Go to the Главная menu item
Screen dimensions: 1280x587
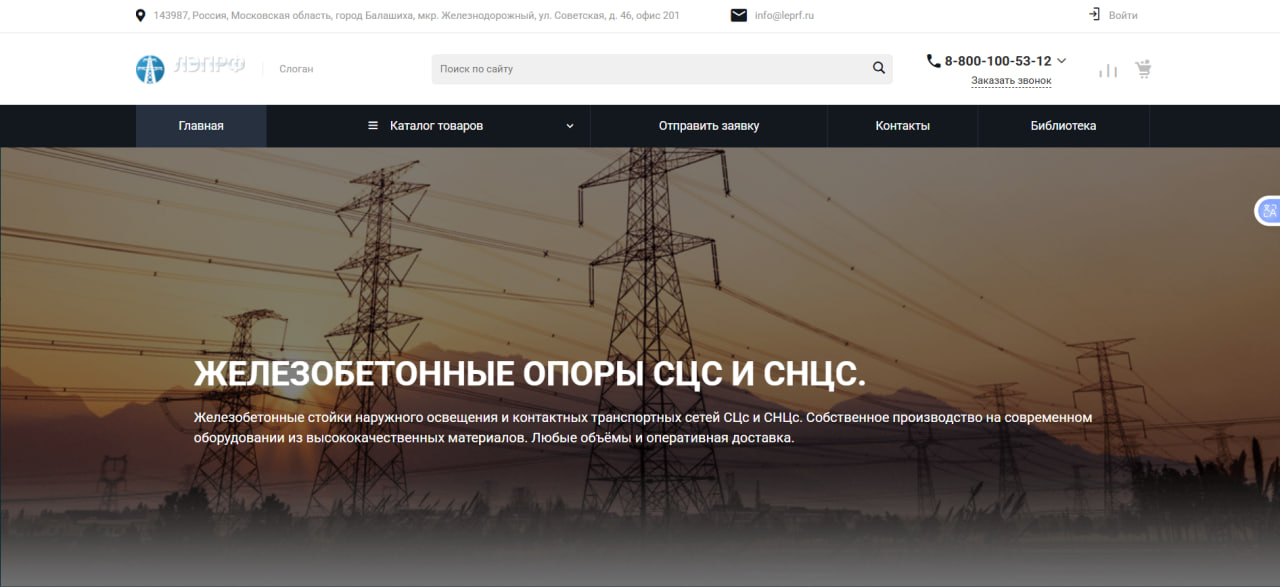pyautogui.click(x=201, y=126)
